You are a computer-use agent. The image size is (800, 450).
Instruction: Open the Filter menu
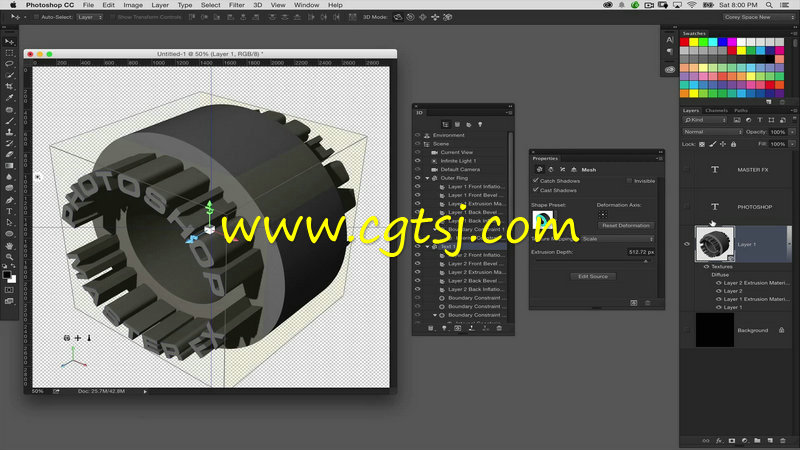tap(236, 5)
